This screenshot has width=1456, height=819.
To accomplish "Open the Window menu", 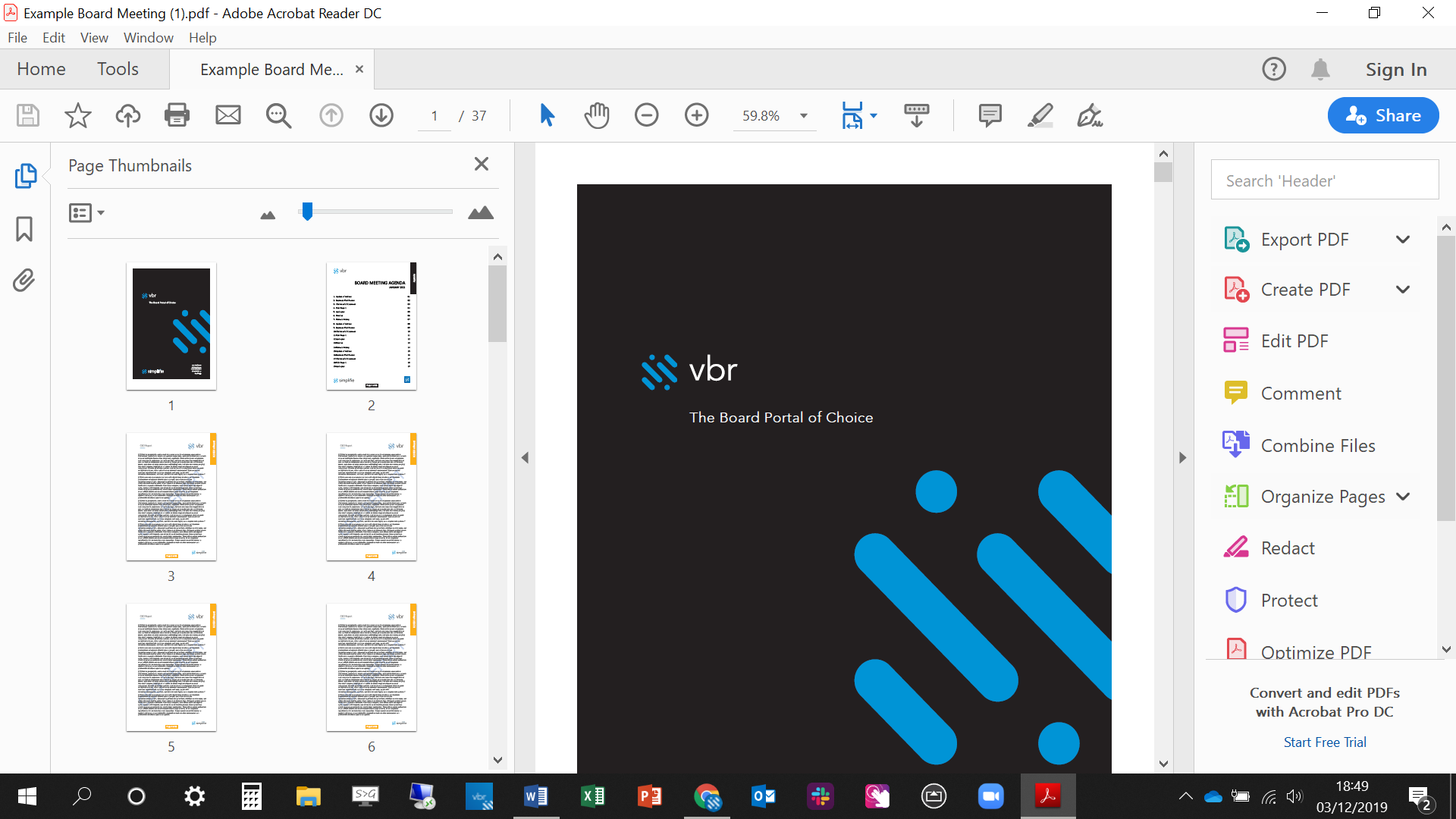I will click(x=149, y=38).
